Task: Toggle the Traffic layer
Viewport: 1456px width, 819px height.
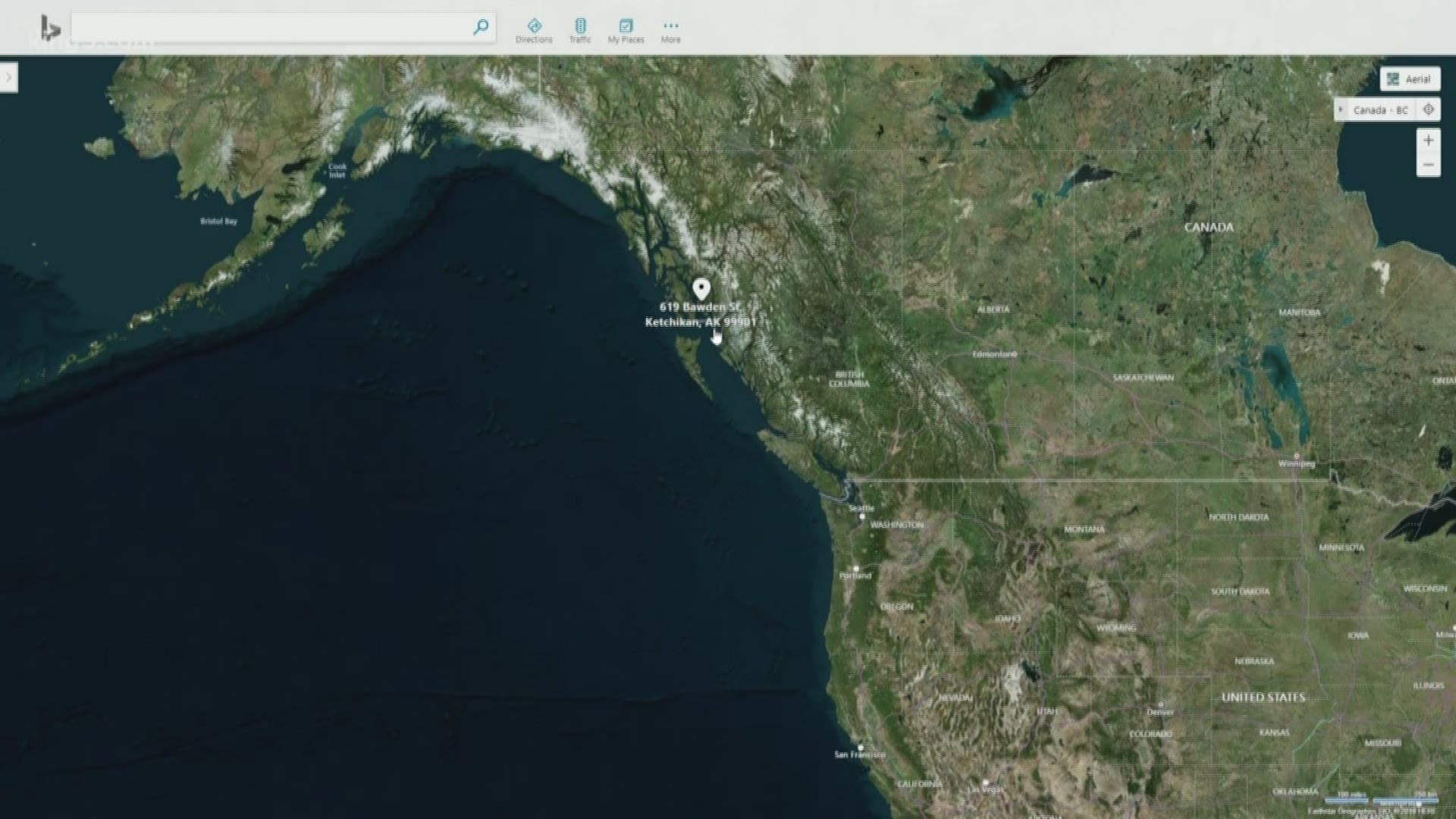Action: 580,31
